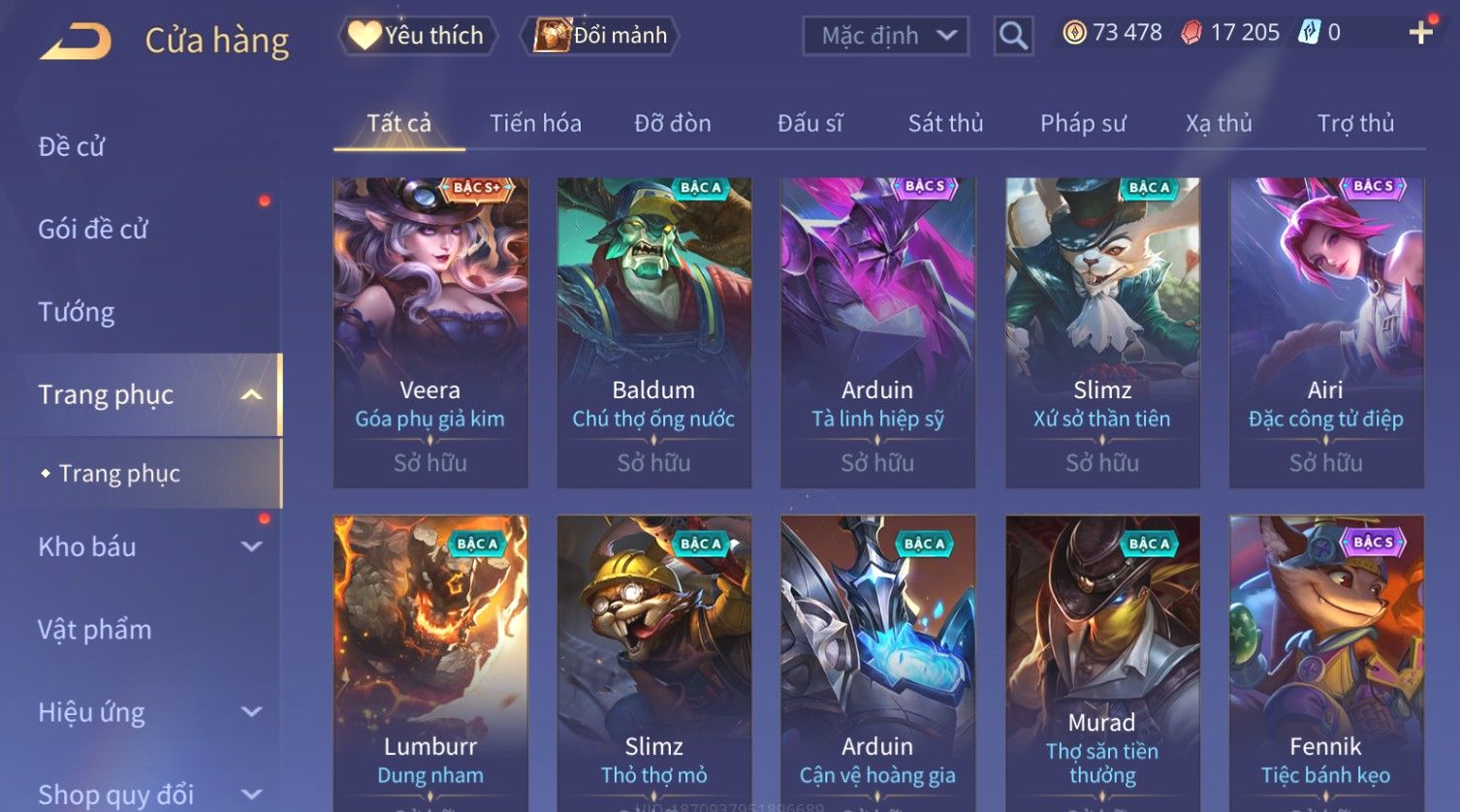Viewport: 1460px width, 812px height.
Task: Switch to the Sát thủ tab
Action: (x=945, y=123)
